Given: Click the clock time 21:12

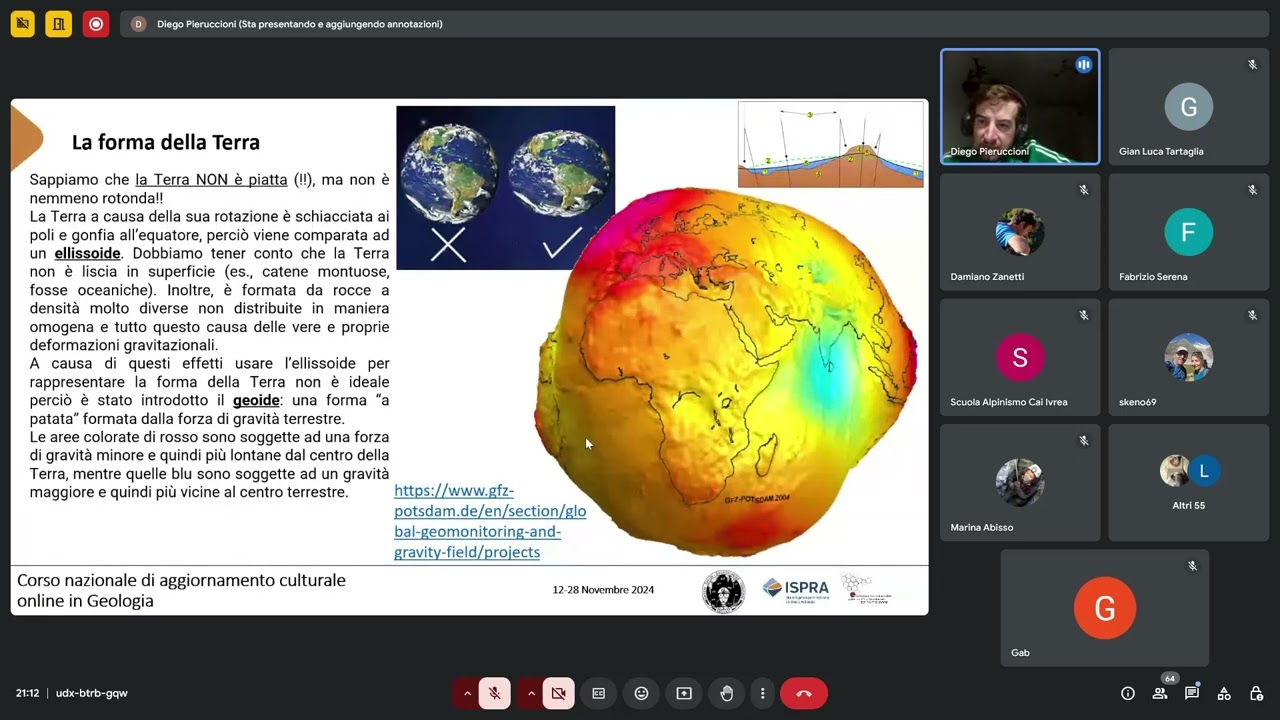Looking at the screenshot, I should coord(27,693).
